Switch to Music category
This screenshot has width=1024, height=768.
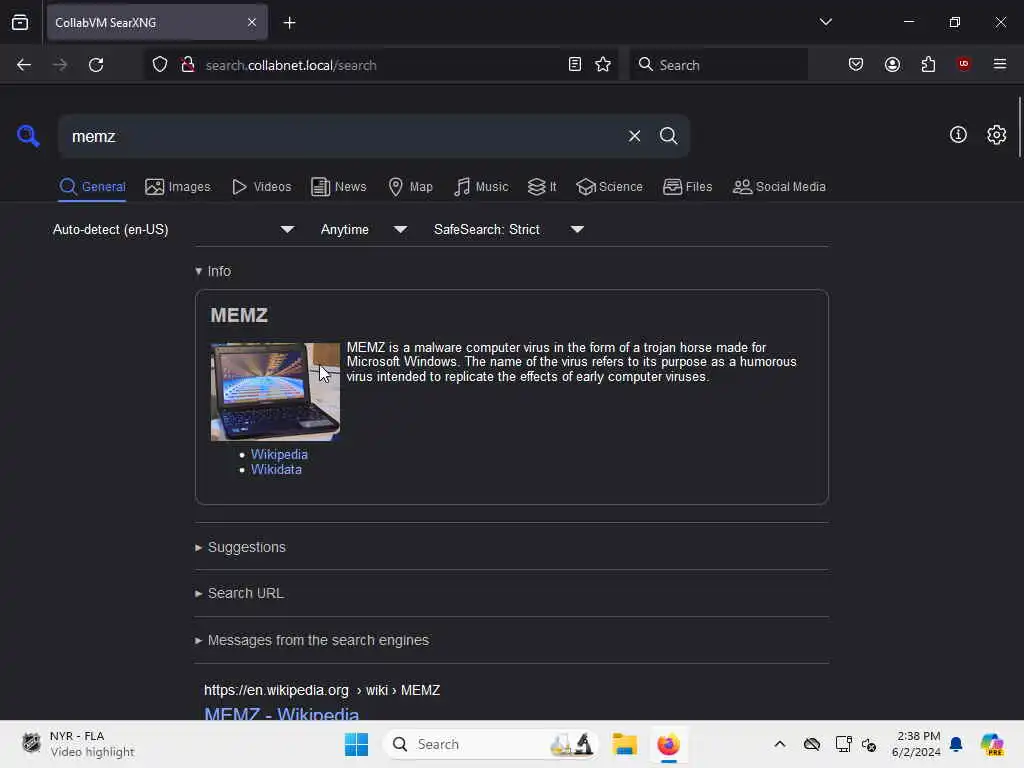[481, 187]
